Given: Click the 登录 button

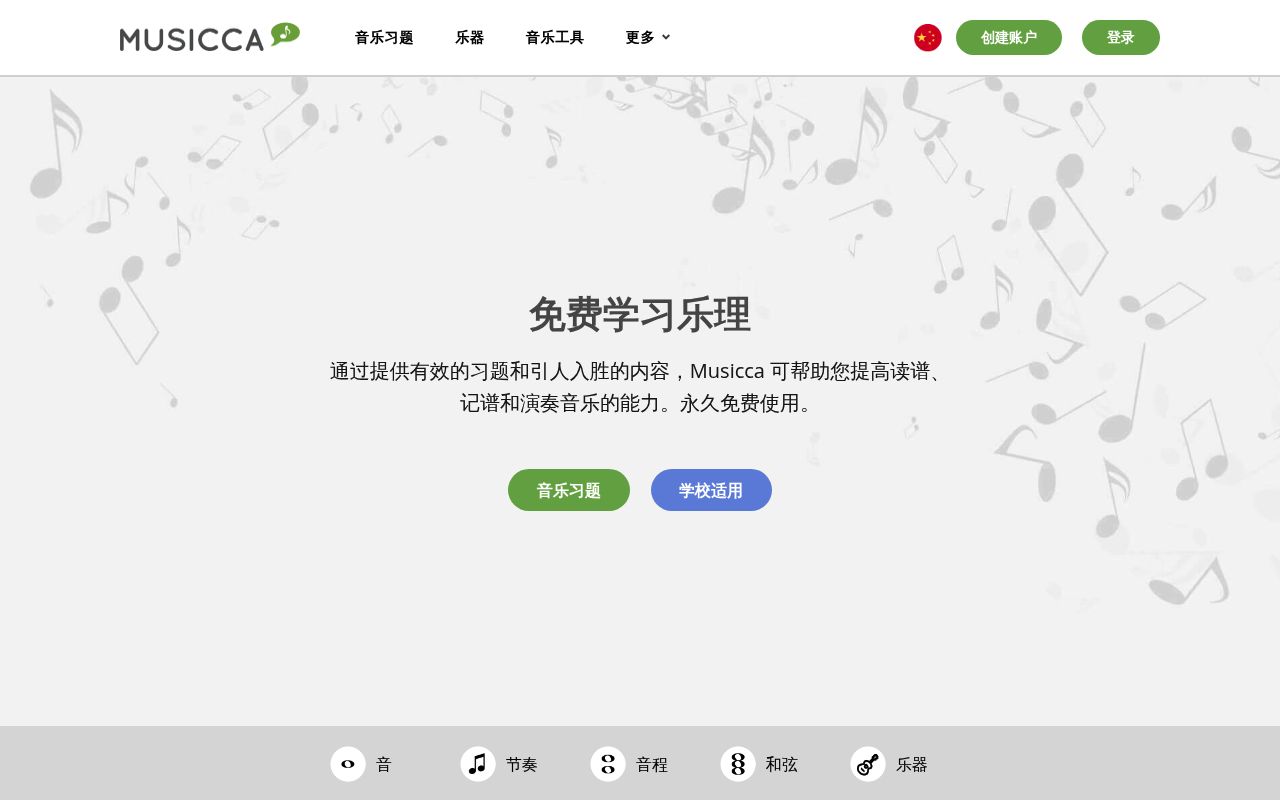Looking at the screenshot, I should (1121, 38).
